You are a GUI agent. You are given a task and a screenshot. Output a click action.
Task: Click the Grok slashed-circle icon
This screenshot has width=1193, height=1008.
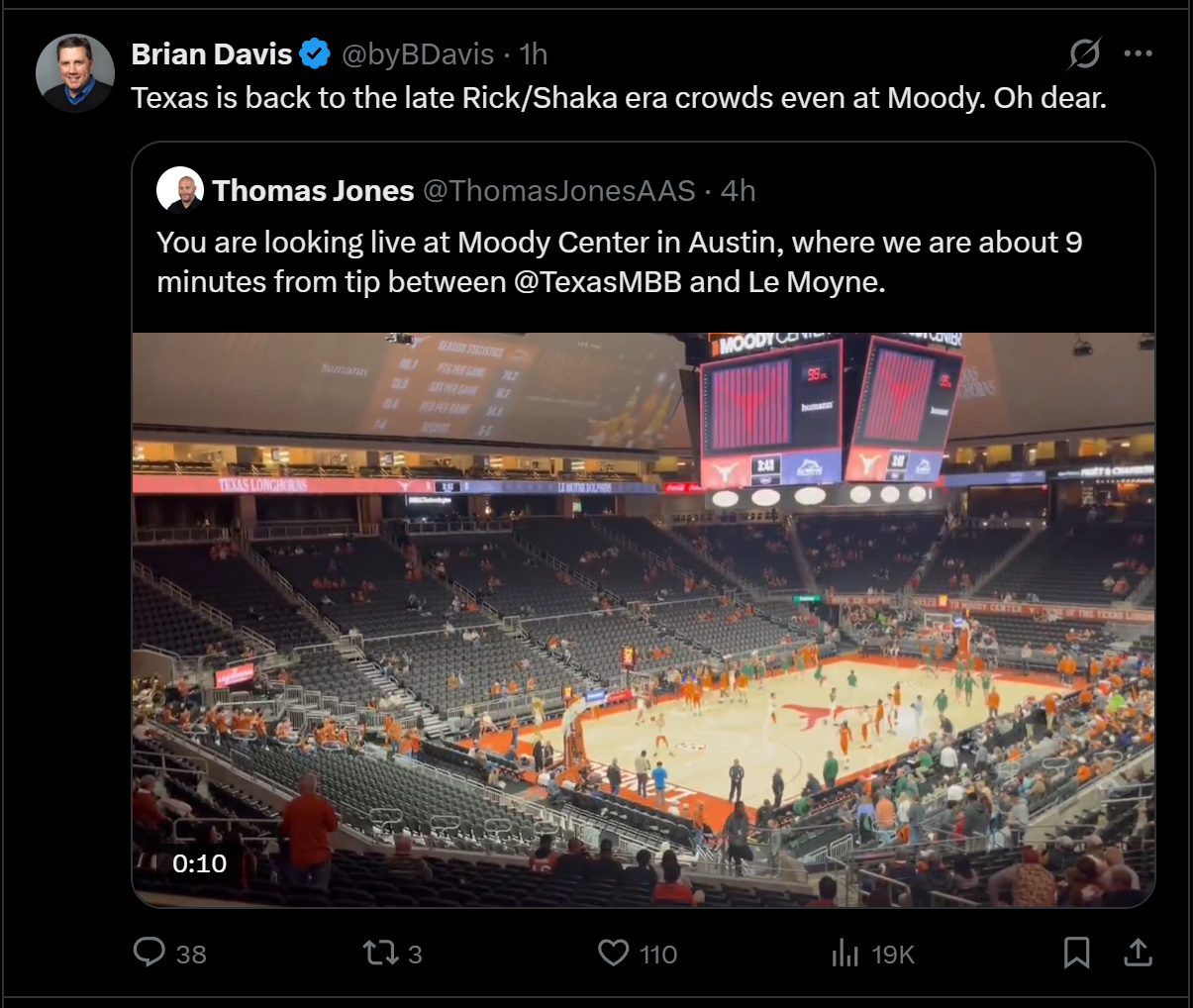1084,53
